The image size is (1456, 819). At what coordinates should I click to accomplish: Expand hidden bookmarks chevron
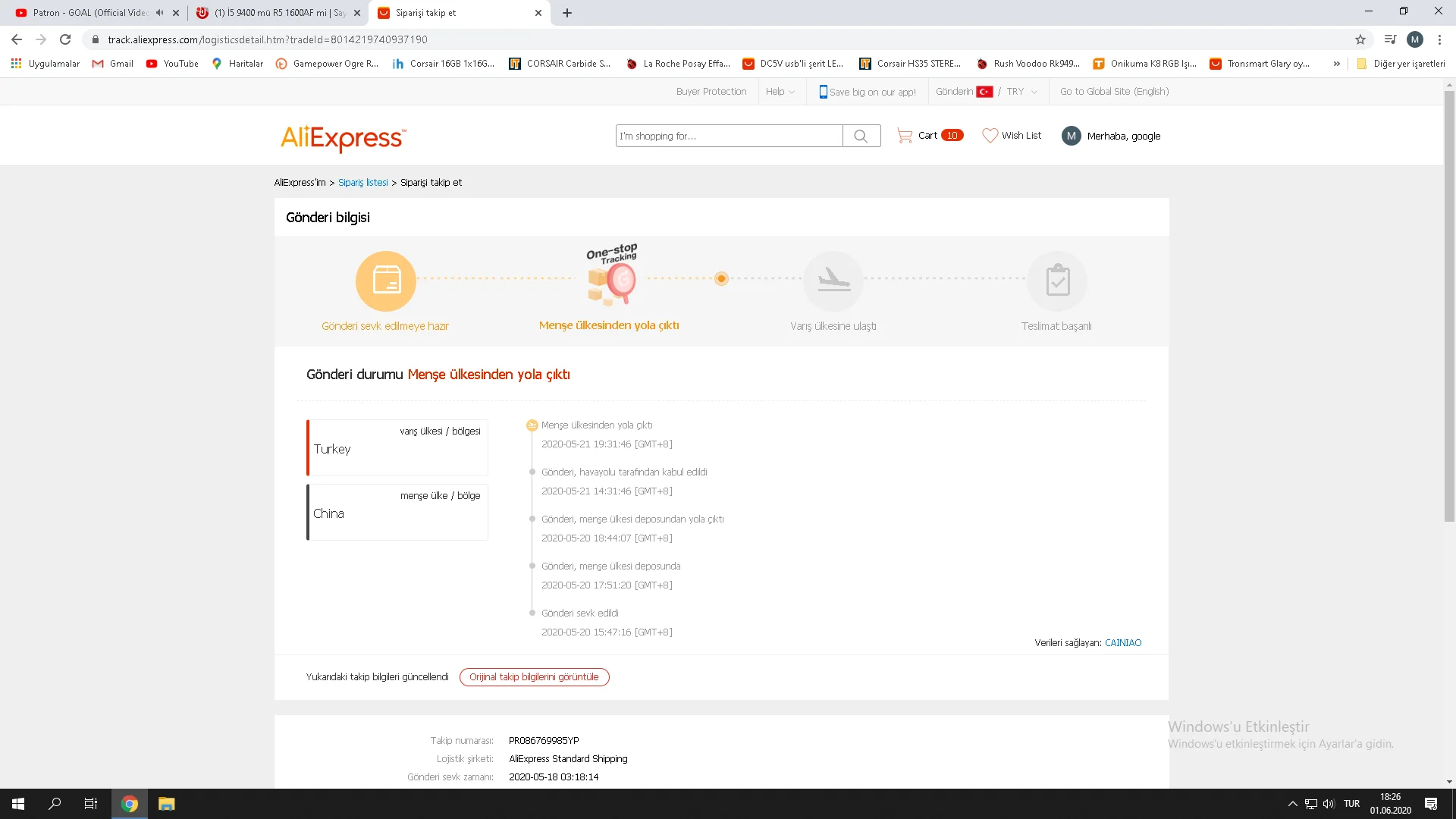pyautogui.click(x=1336, y=64)
